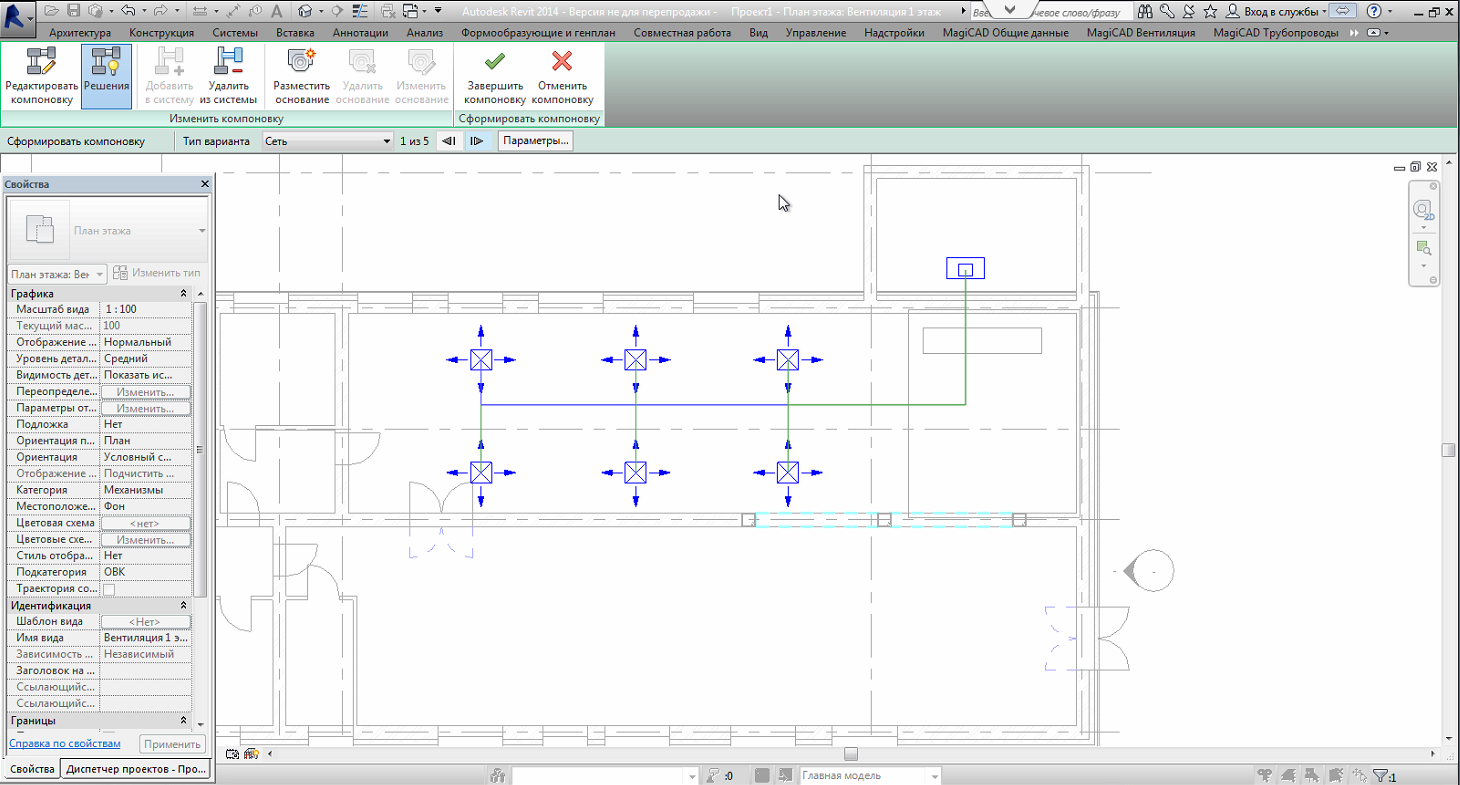Image resolution: width=1460 pixels, height=785 pixels.
Task: Click the Цветовая схема <нет> button
Action: pos(145,524)
